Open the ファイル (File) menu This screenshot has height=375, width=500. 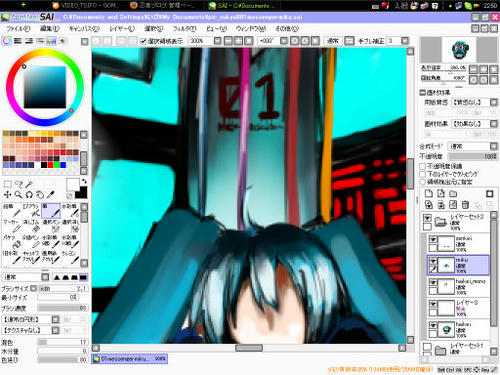pyautogui.click(x=18, y=29)
